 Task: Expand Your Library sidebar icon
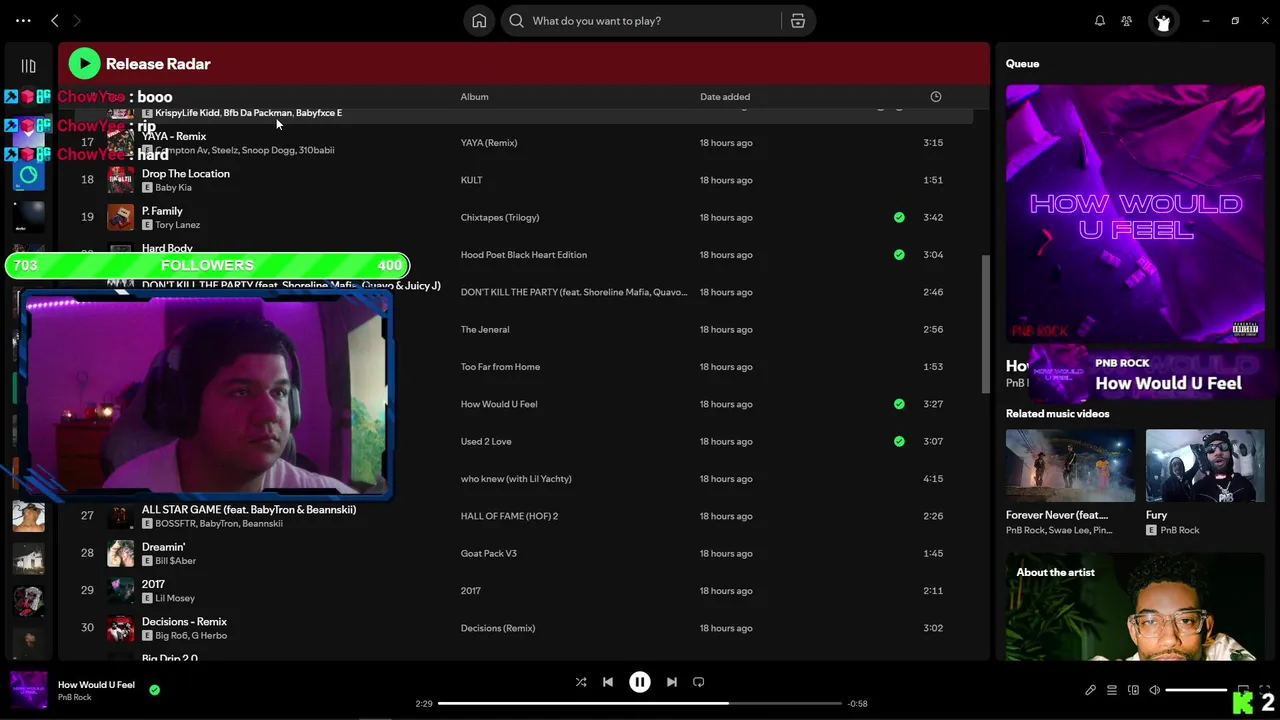28,66
